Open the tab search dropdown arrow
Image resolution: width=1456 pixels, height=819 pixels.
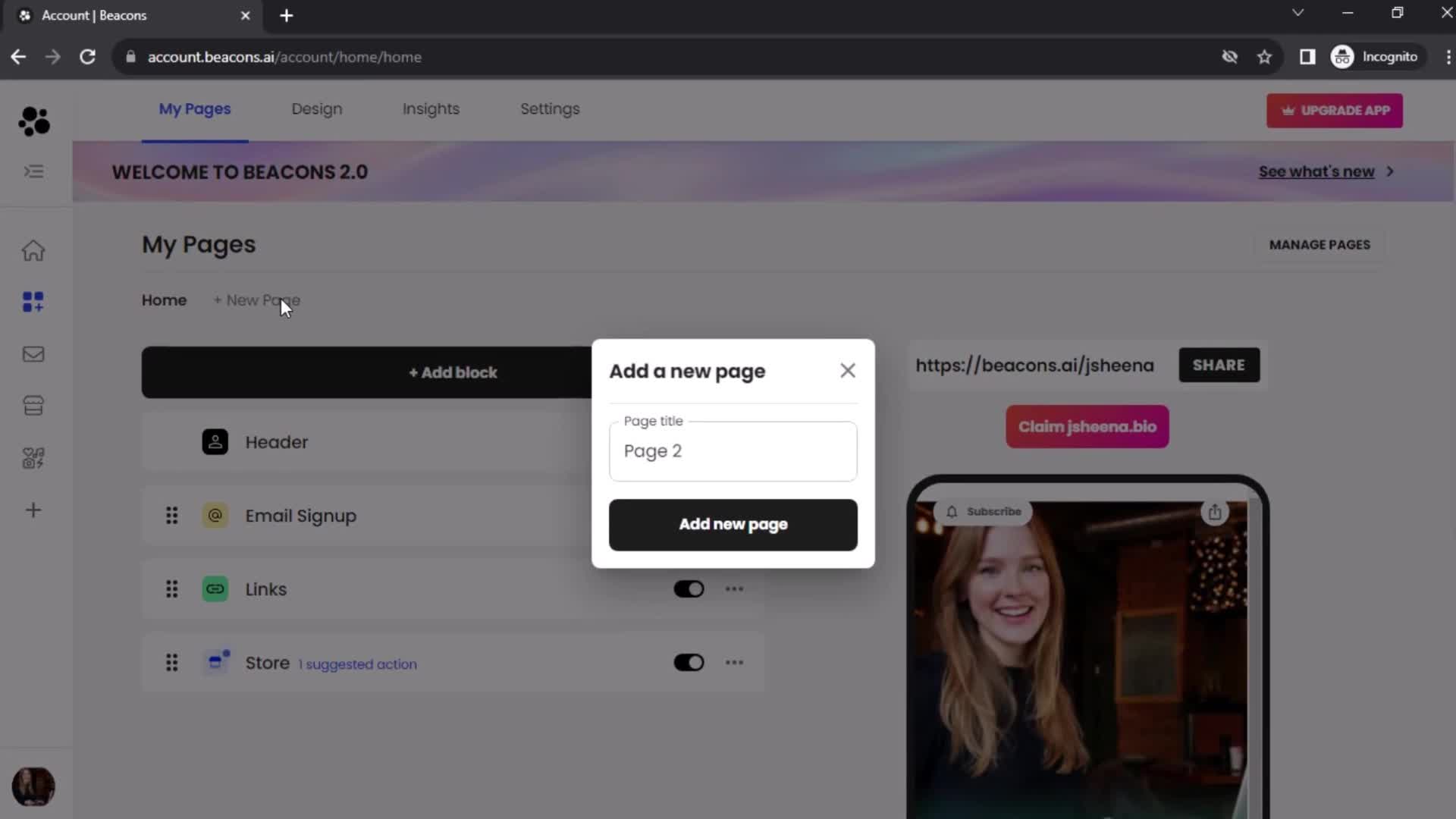pyautogui.click(x=1298, y=13)
